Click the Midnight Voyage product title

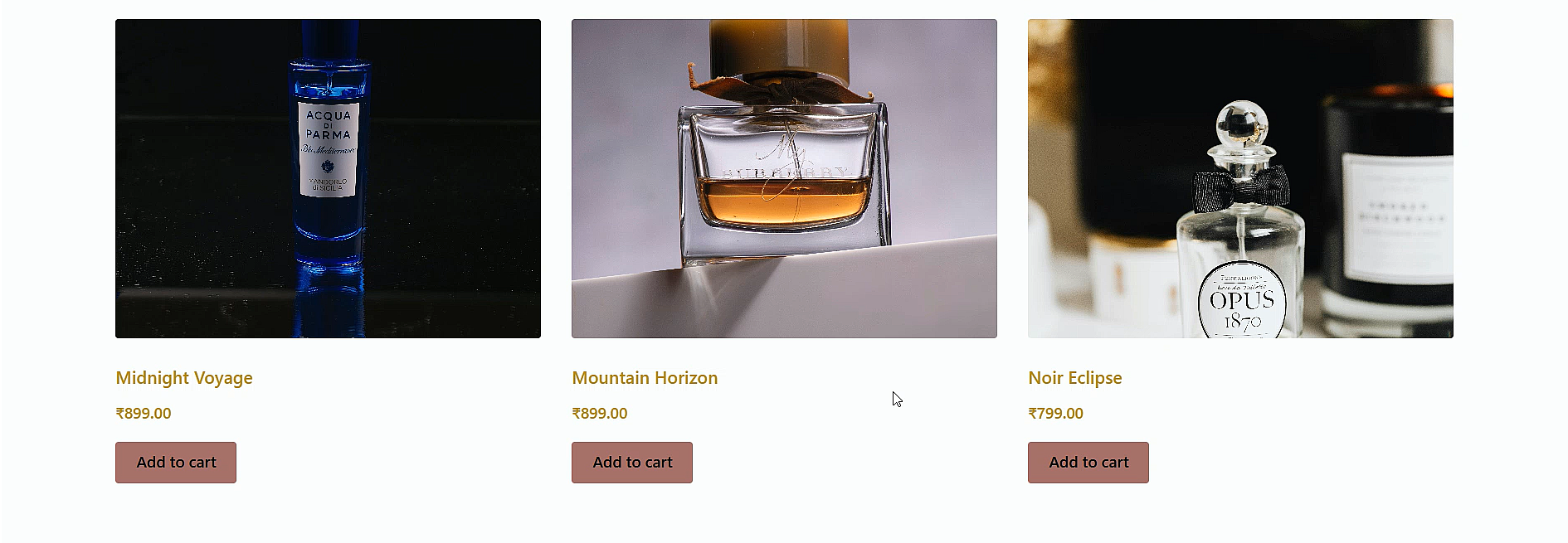coord(184,378)
